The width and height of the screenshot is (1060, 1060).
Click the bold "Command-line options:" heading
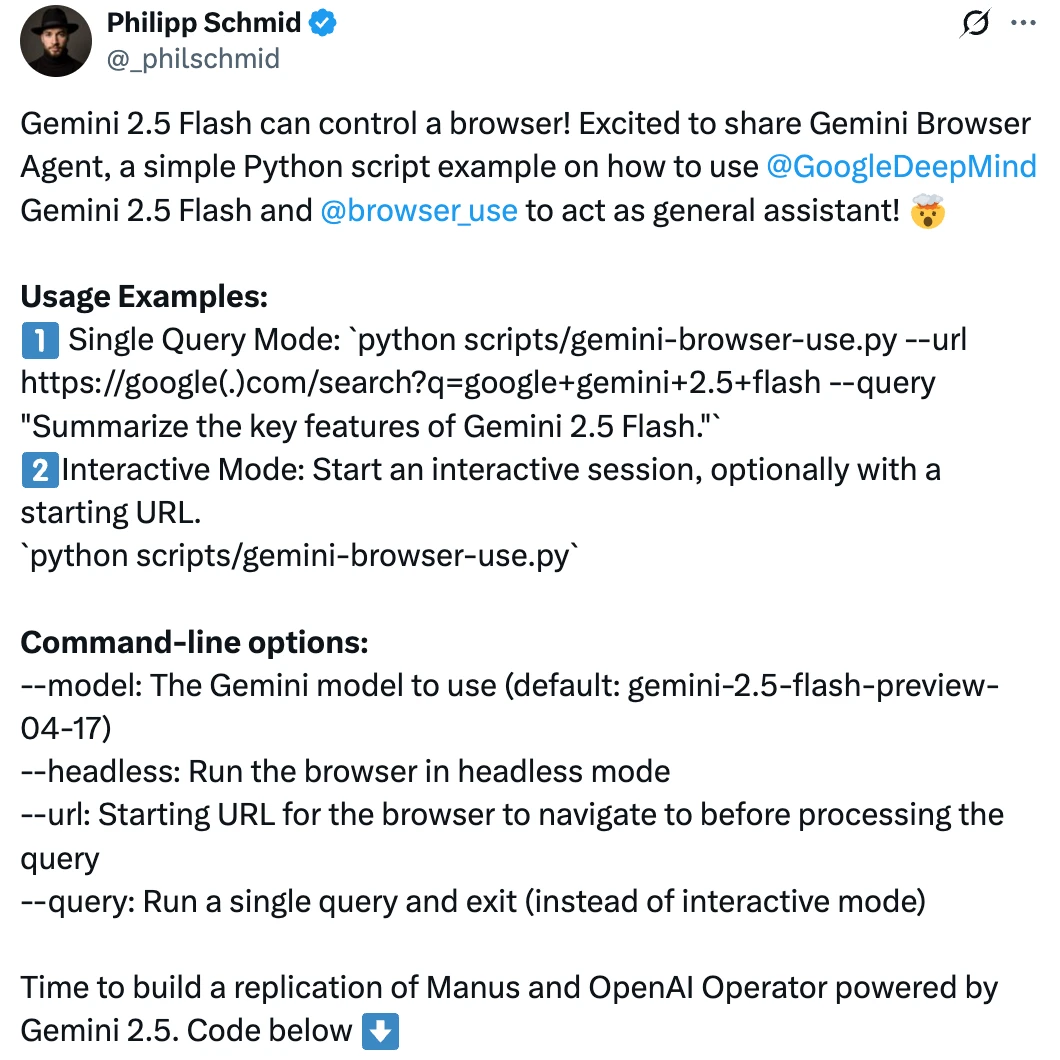pos(195,642)
